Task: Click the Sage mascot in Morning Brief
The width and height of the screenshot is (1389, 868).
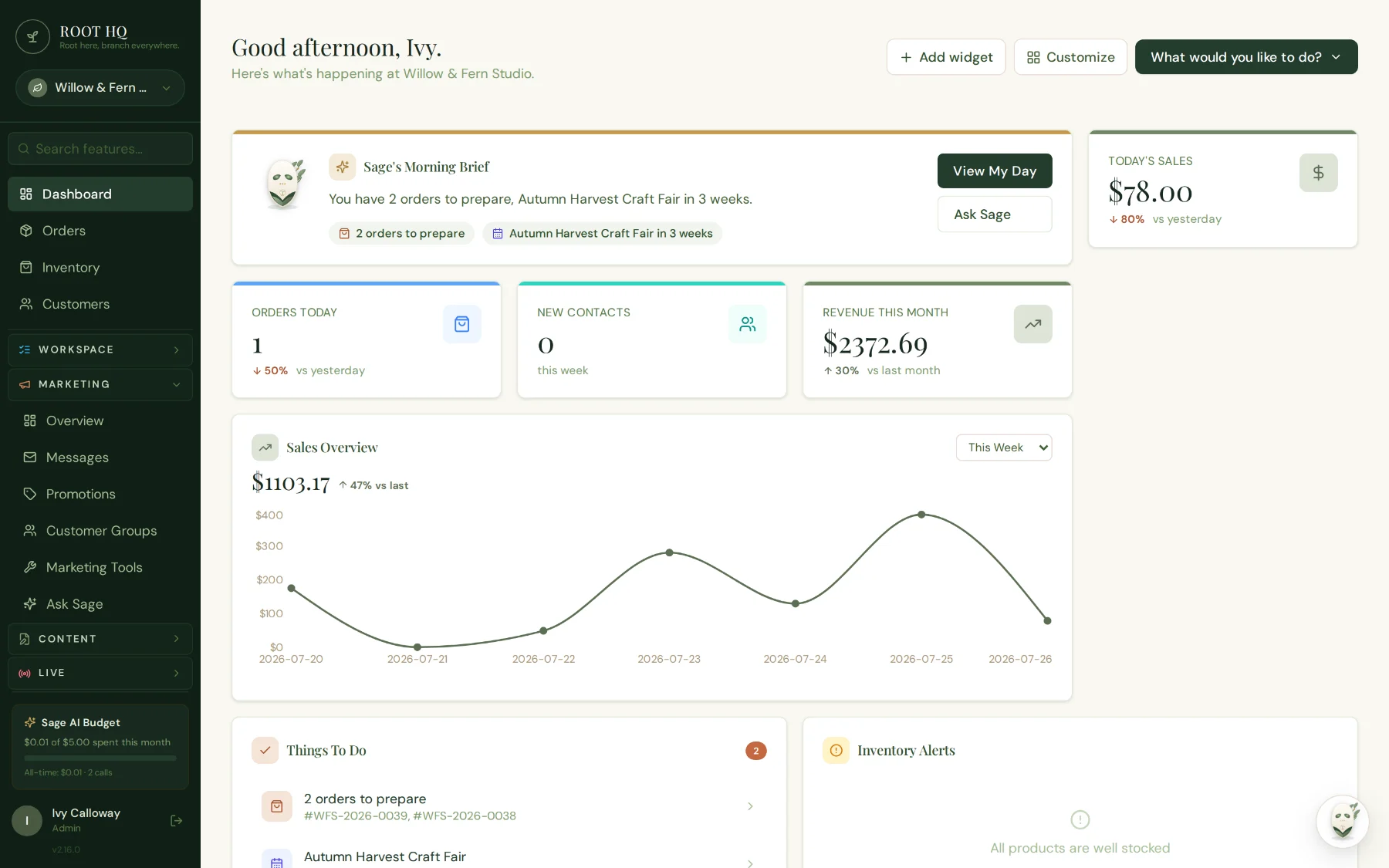Action: pos(284,184)
